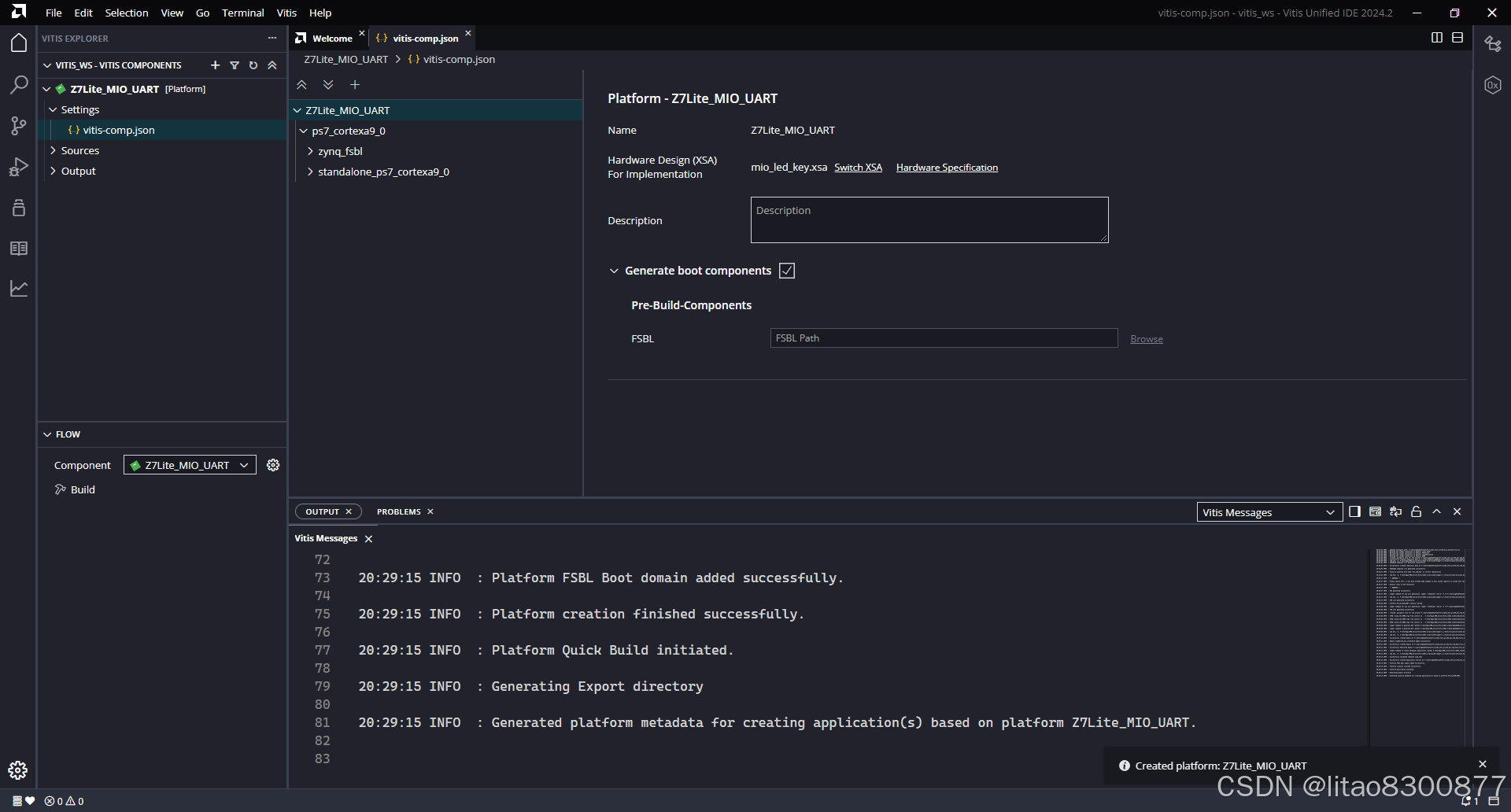Collapse the Flow section

pos(47,434)
